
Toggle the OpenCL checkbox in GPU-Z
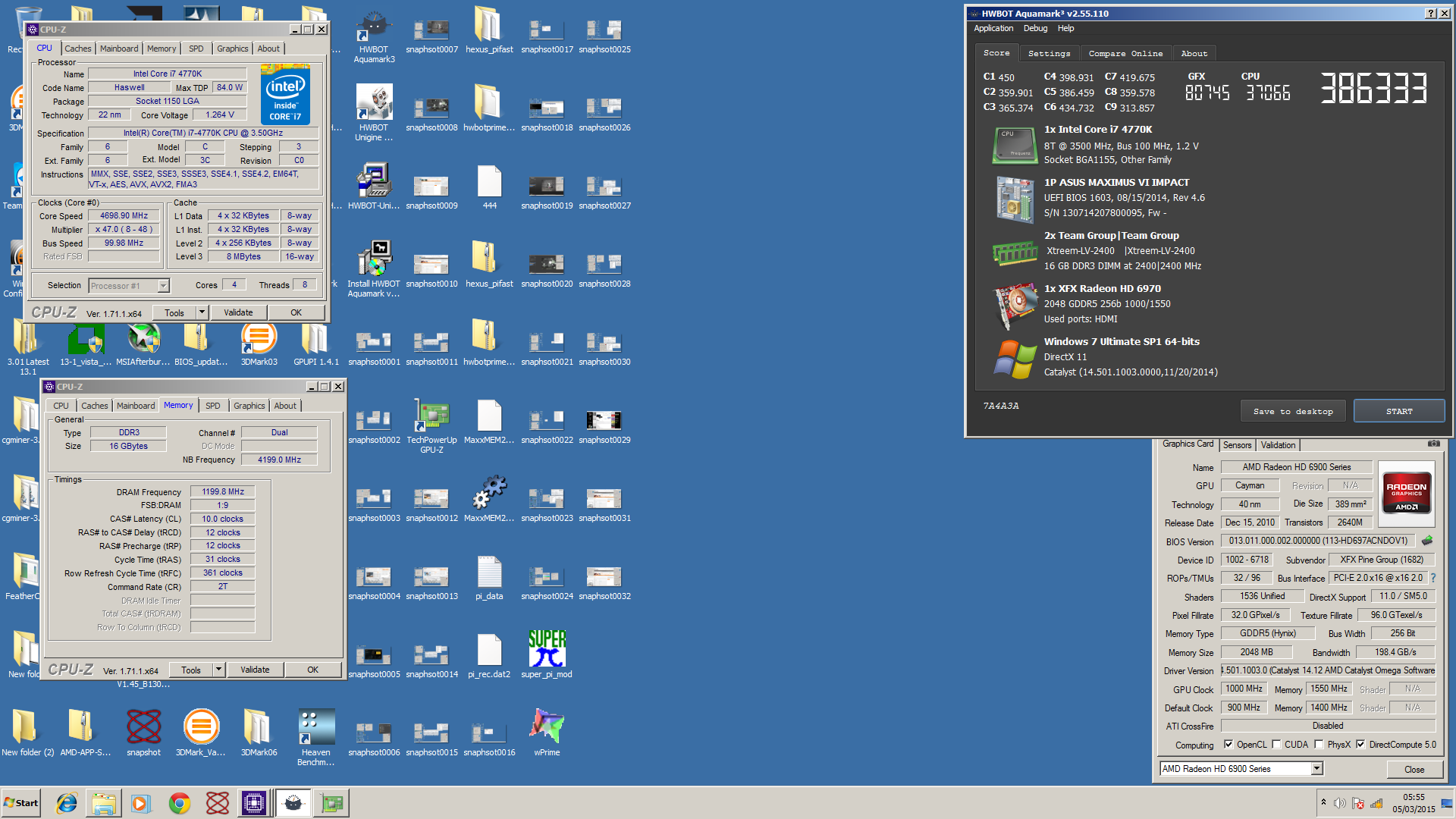pyautogui.click(x=1228, y=745)
